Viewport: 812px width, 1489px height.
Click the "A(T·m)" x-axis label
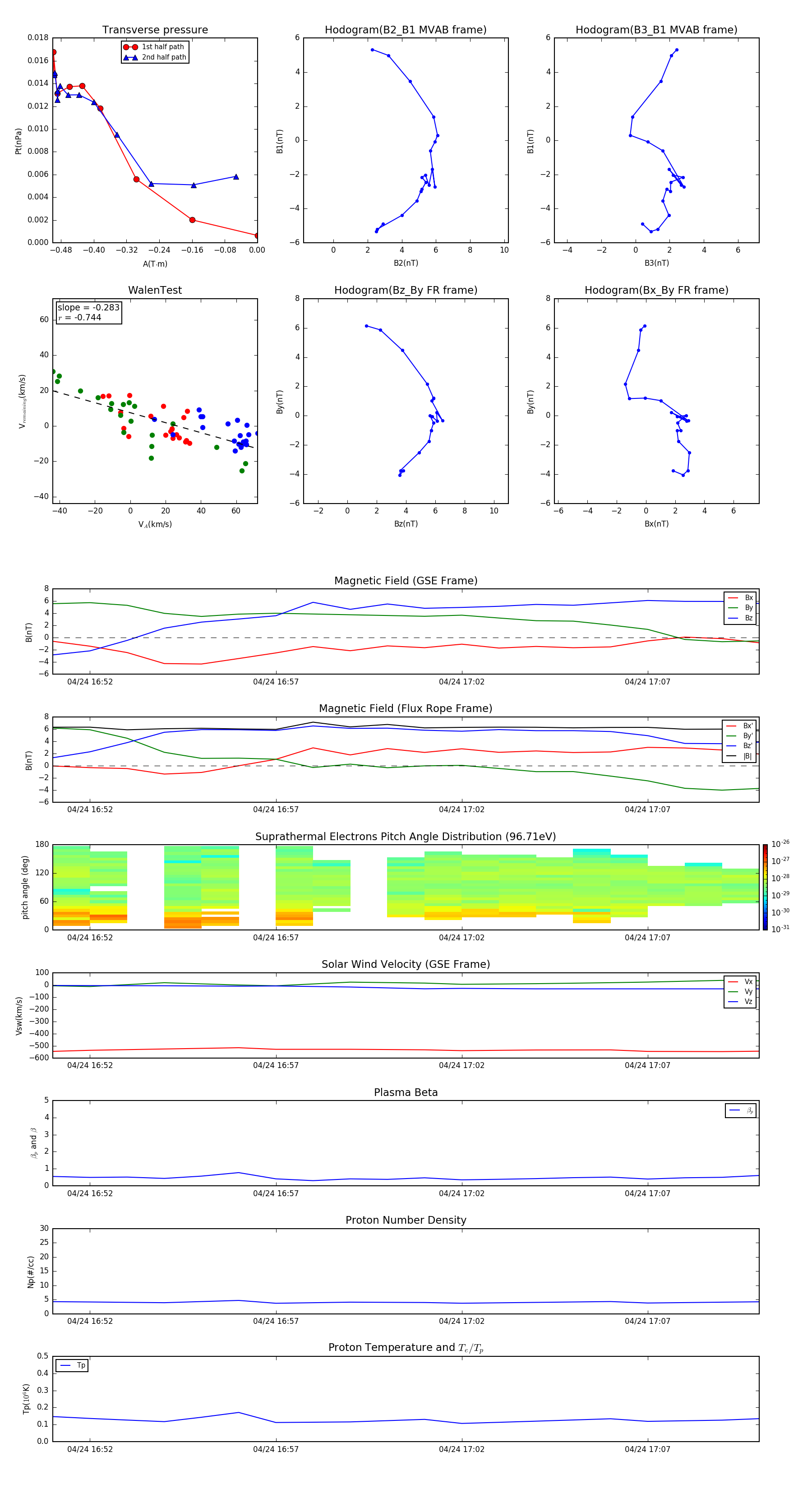pos(155,264)
